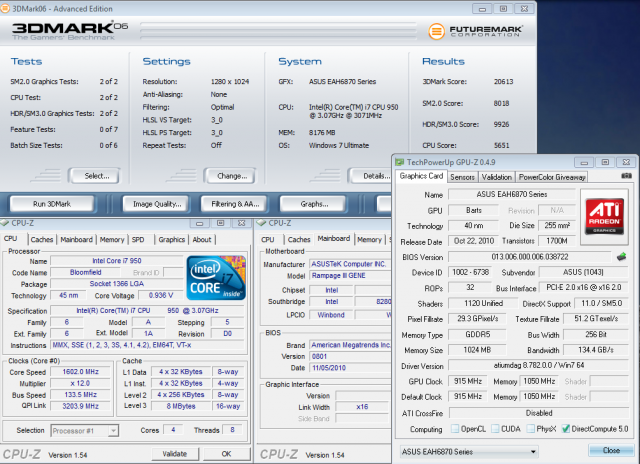Viewport: 640px width, 464px height.
Task: Click the CPU Score value 5651
Action: tap(501, 145)
